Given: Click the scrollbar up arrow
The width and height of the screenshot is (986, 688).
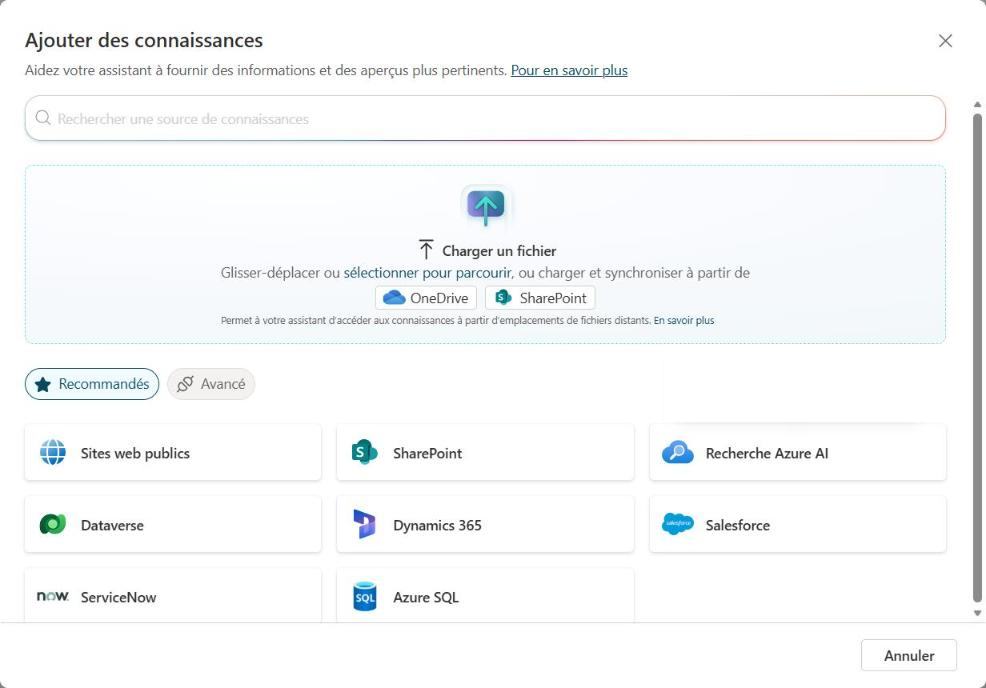Looking at the screenshot, I should tap(977, 104).
